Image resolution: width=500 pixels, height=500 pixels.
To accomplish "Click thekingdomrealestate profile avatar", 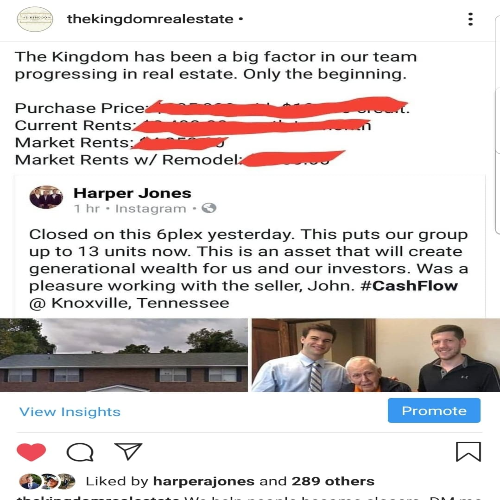I will pos(35,19).
